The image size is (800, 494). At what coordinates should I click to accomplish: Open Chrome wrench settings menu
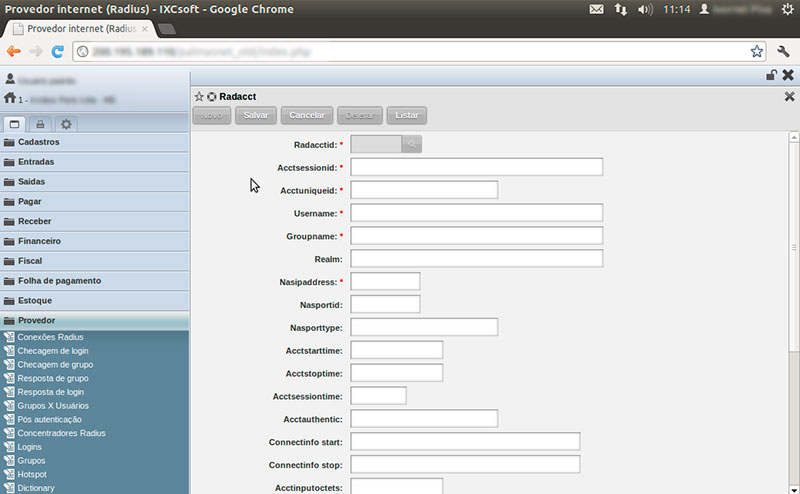pyautogui.click(x=783, y=51)
